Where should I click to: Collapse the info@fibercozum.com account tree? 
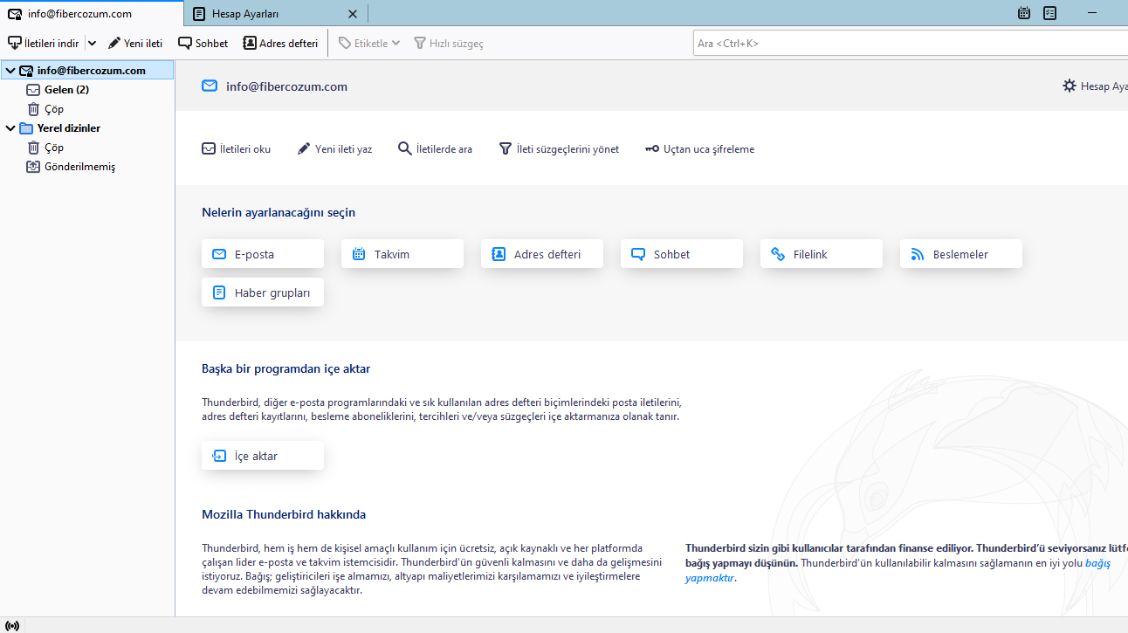(x=10, y=71)
